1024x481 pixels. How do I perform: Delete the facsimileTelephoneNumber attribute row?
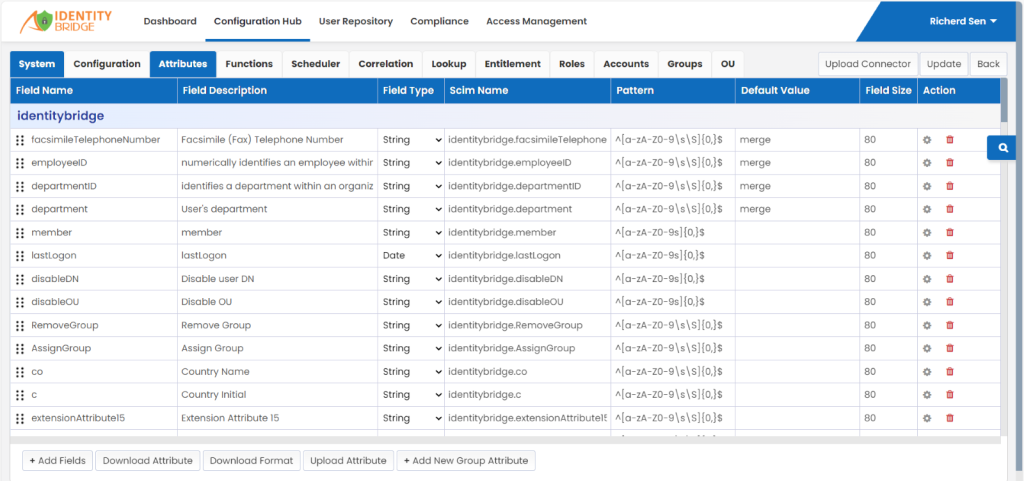pyautogui.click(x=950, y=140)
